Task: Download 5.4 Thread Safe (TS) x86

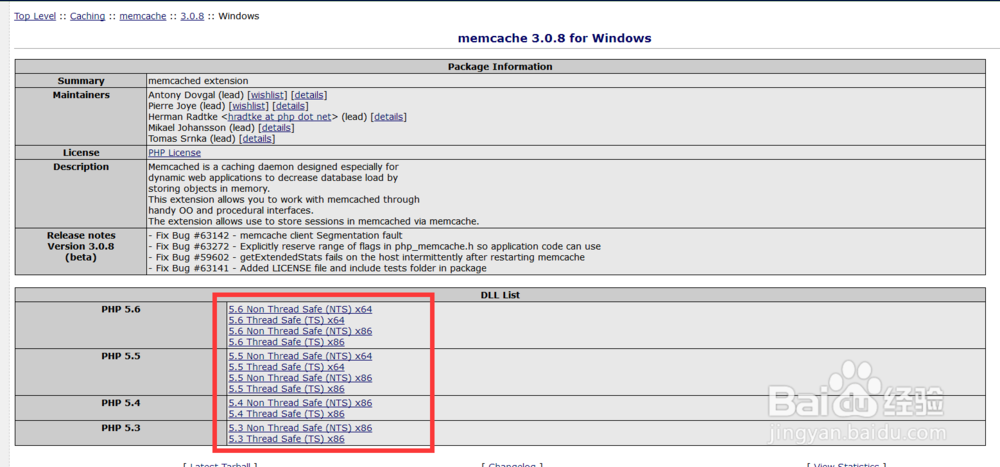Action: click(x=287, y=414)
